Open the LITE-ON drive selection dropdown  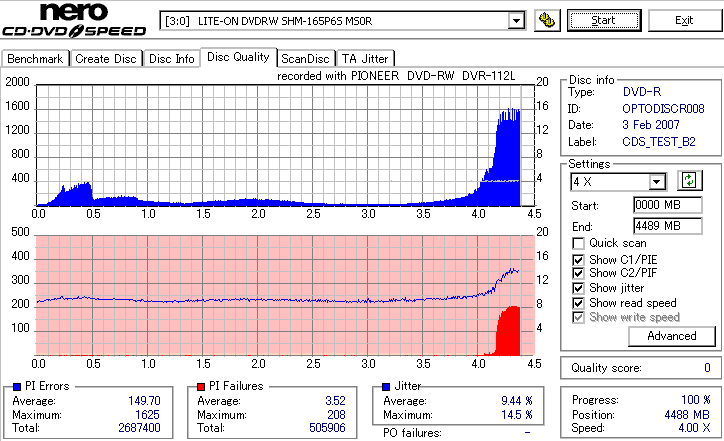point(516,21)
